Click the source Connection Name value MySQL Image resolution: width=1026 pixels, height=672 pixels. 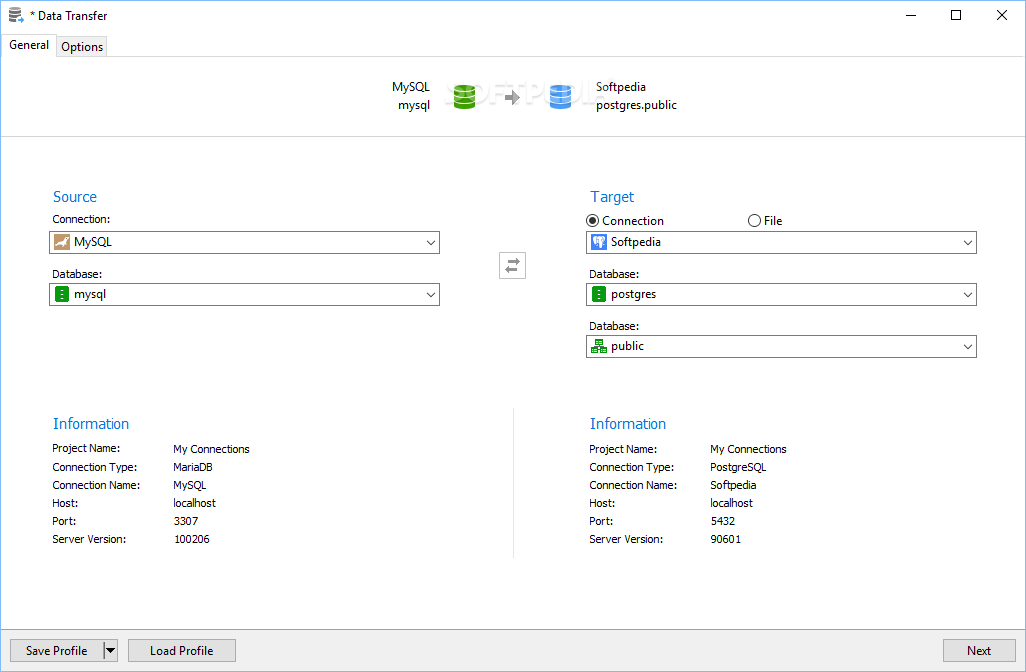click(190, 486)
